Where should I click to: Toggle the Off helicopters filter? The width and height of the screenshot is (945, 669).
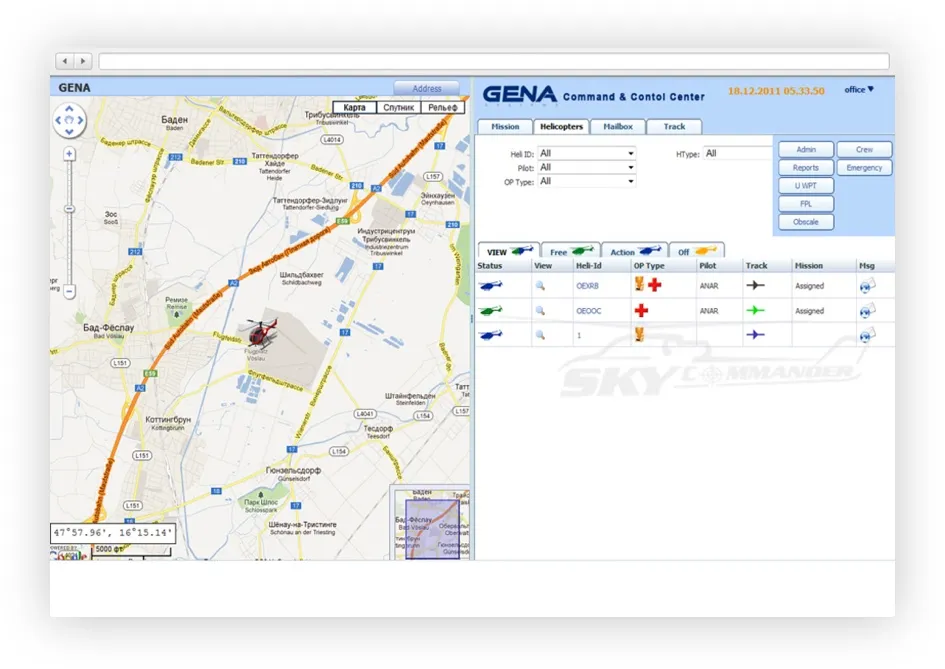tap(697, 251)
